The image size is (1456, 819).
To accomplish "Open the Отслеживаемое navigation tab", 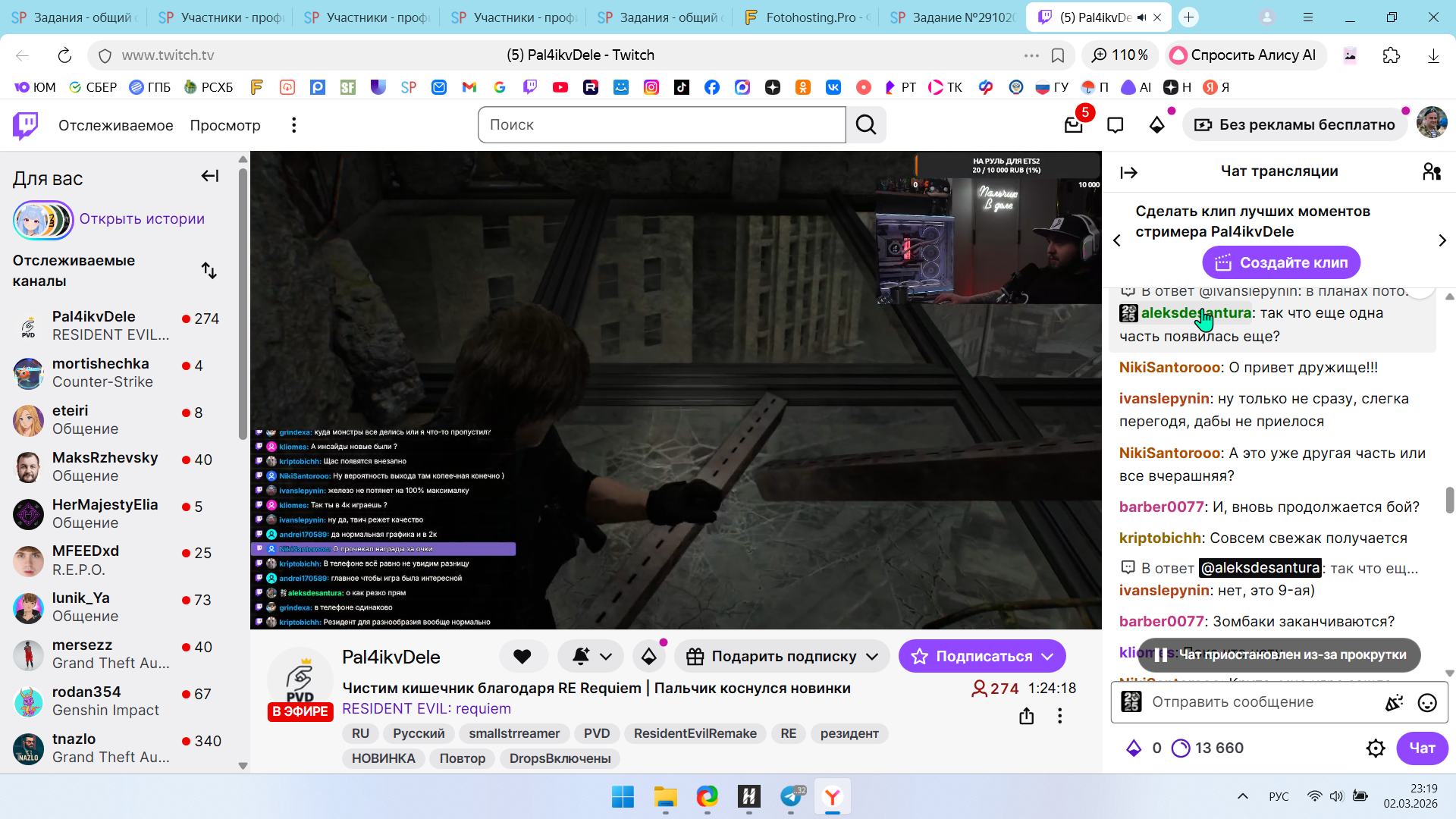I will click(115, 125).
